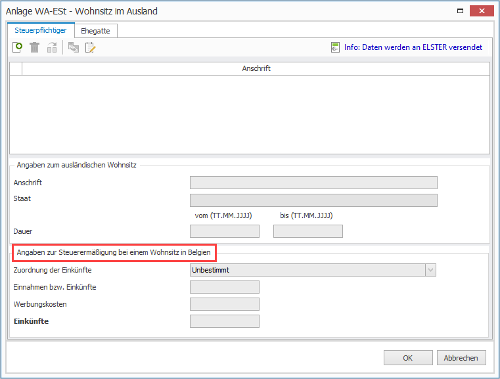Focus the Dauer bis date field
Viewport: 500px width, 379px height.
coord(308,231)
